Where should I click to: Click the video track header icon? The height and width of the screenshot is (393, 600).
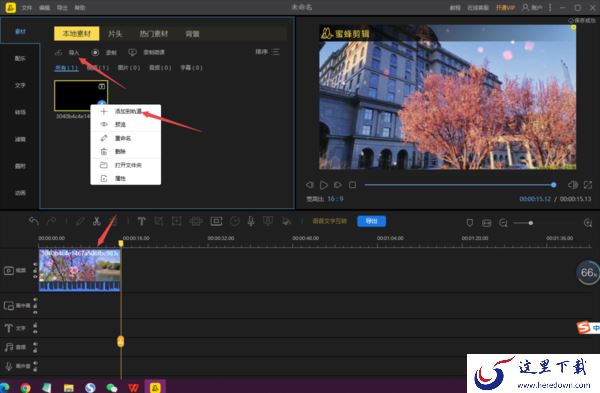[9, 271]
